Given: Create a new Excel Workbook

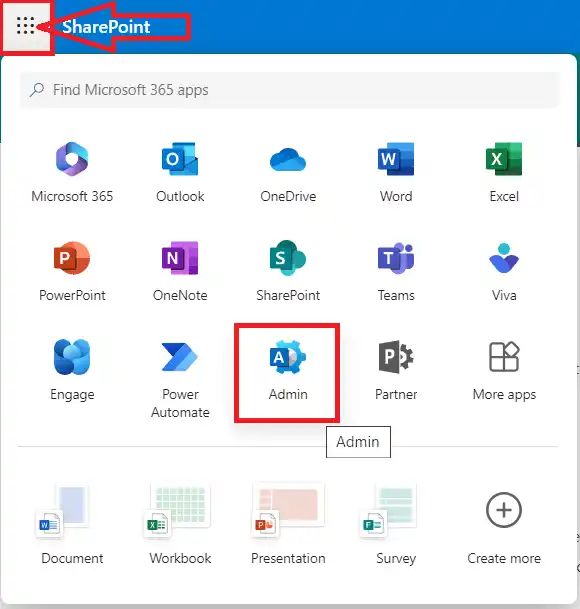Looking at the screenshot, I should (x=180, y=525).
